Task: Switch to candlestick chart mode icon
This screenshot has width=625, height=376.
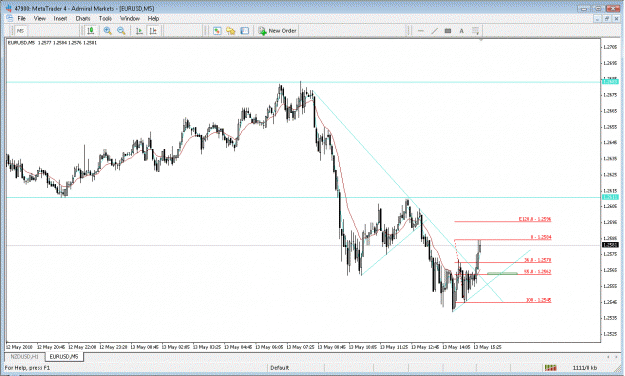Action: point(91,31)
